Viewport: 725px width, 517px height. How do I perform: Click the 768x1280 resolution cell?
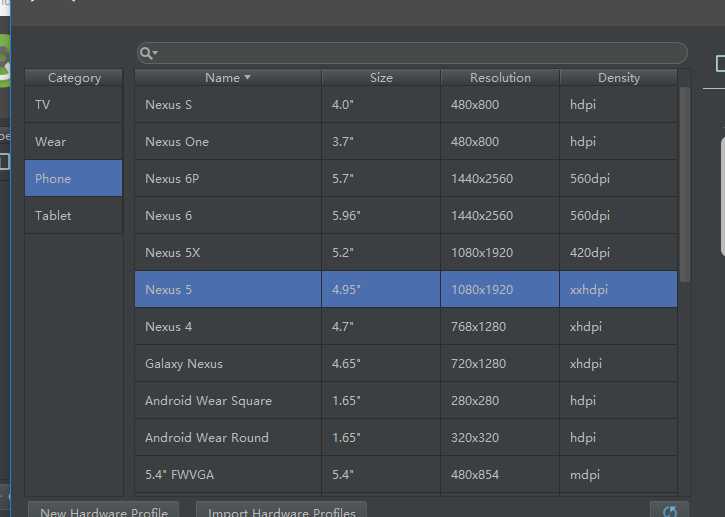(500, 326)
